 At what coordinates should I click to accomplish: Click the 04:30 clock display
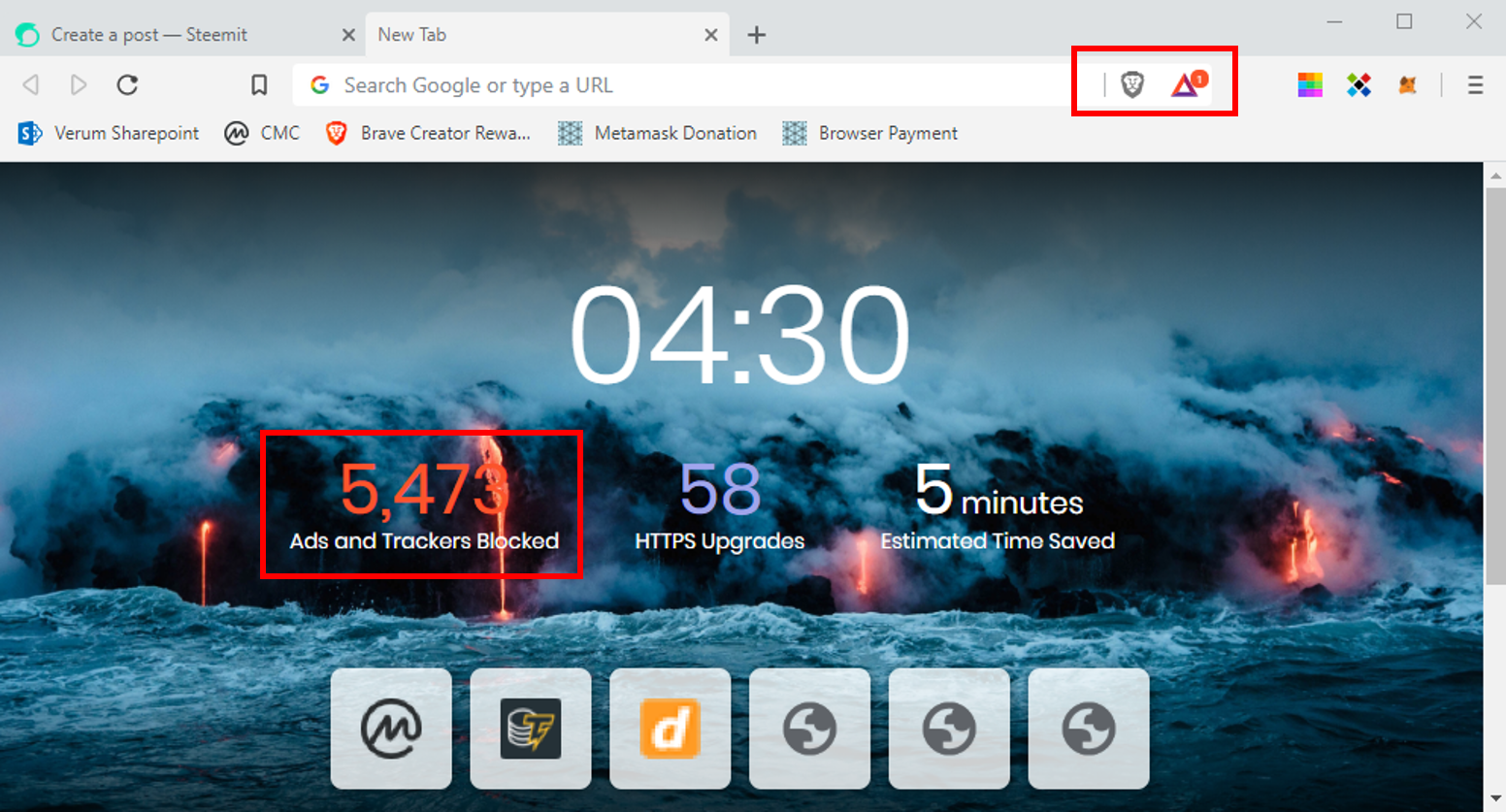(x=739, y=335)
